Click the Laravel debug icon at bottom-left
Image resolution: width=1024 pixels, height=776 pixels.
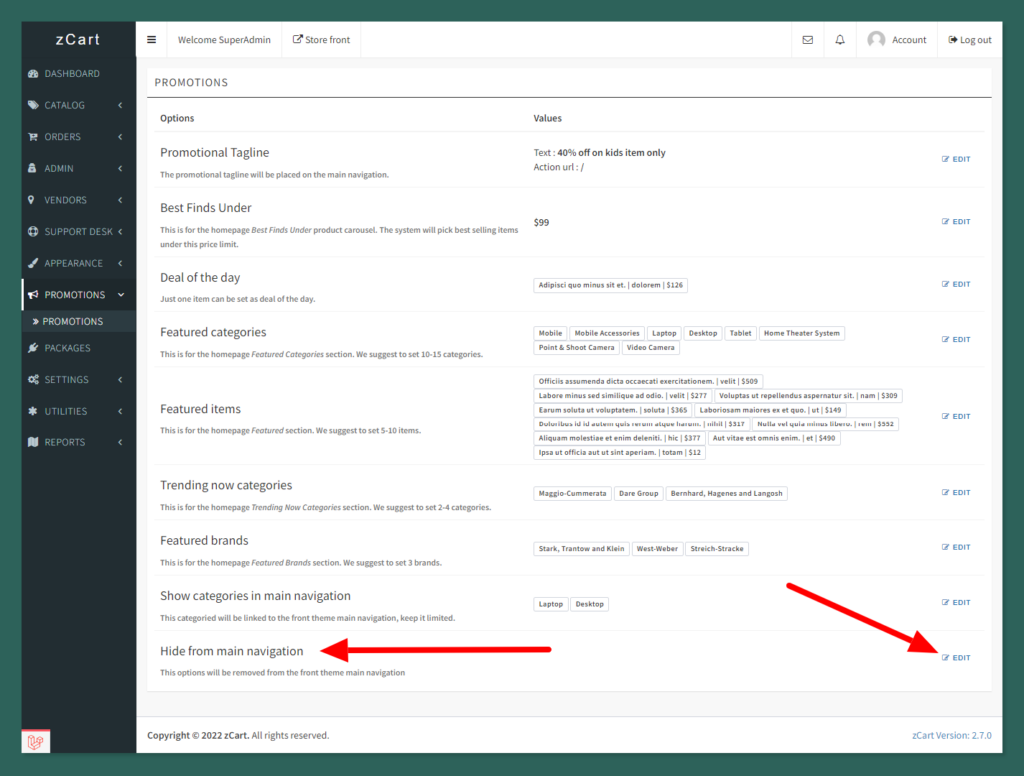tap(36, 741)
